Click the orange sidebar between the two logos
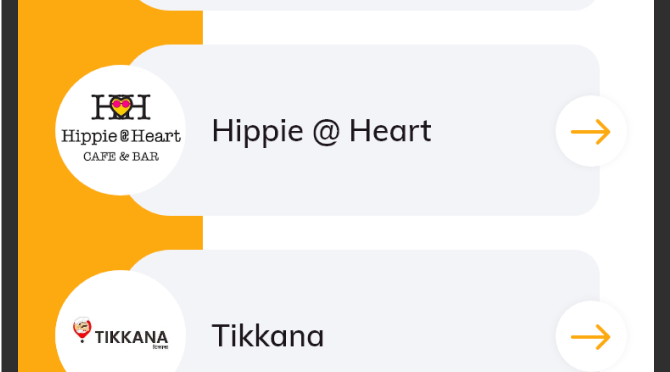 [110, 233]
